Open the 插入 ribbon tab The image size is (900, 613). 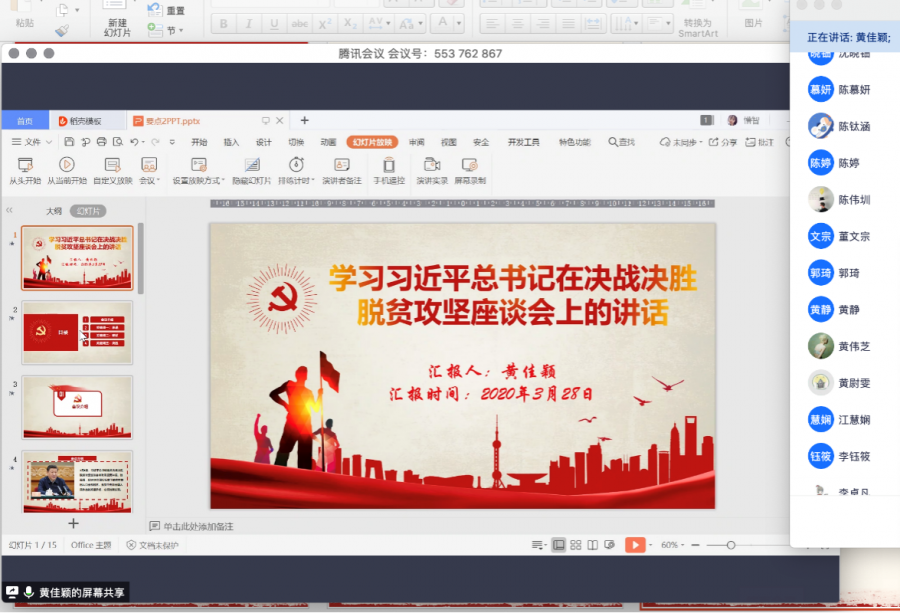[x=231, y=142]
